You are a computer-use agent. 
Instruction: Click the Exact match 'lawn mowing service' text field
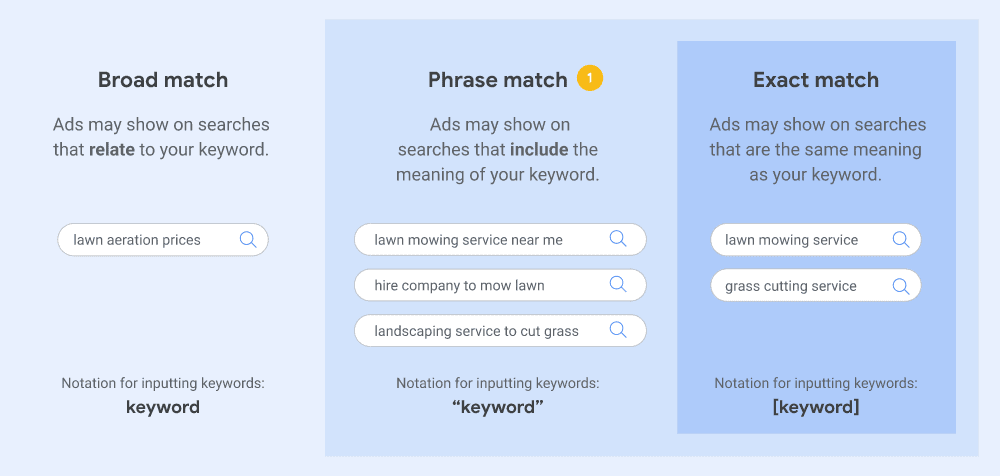(x=816, y=240)
